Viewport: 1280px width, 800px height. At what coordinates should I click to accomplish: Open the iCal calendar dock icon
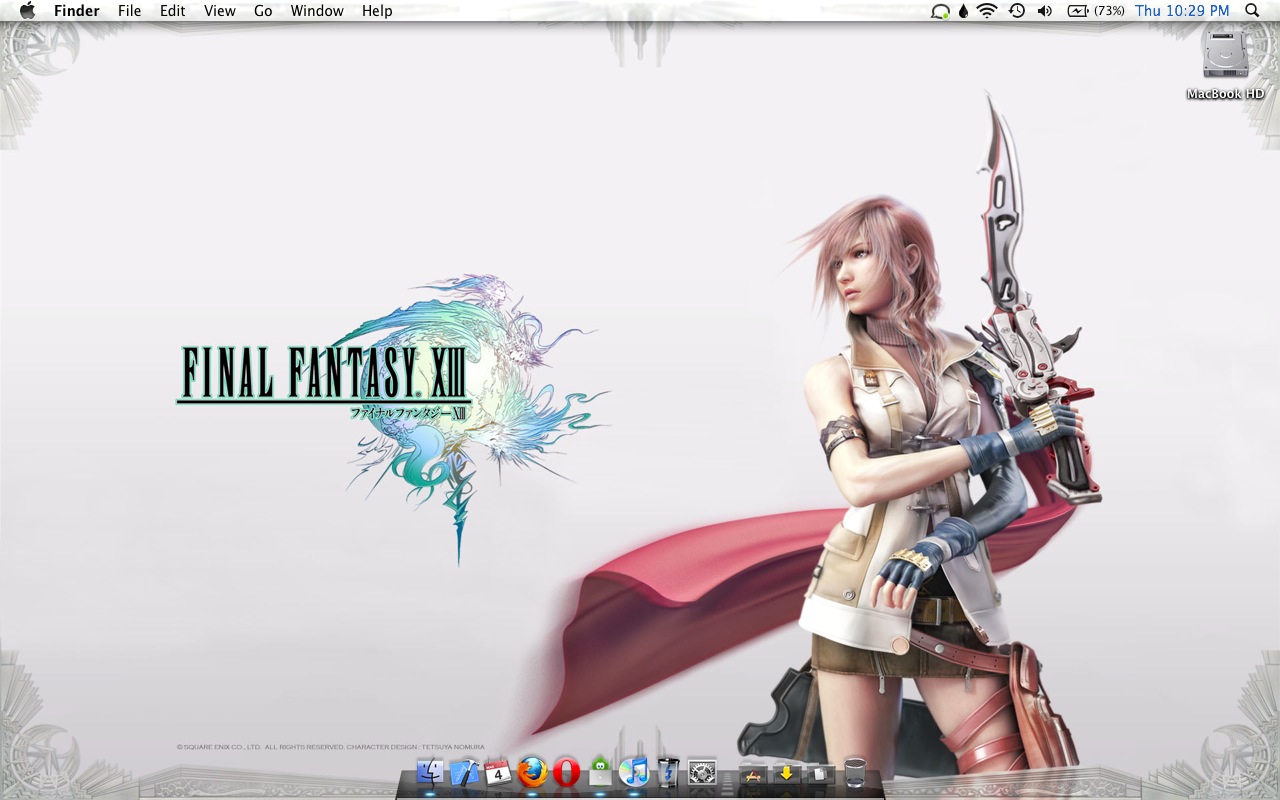tap(498, 771)
